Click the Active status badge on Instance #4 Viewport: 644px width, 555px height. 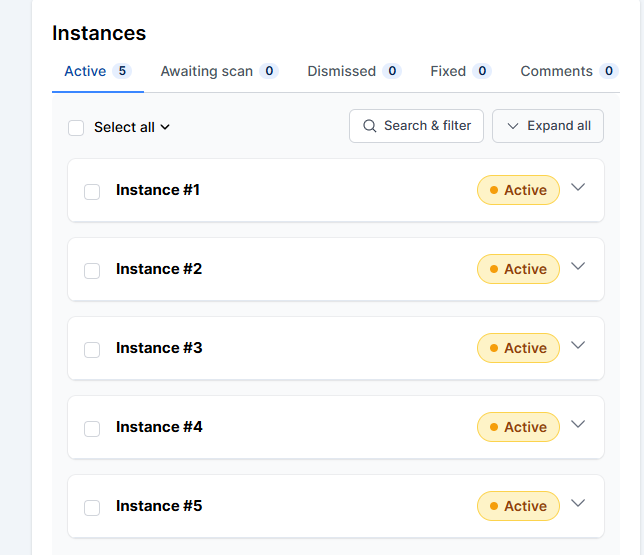[x=518, y=427]
